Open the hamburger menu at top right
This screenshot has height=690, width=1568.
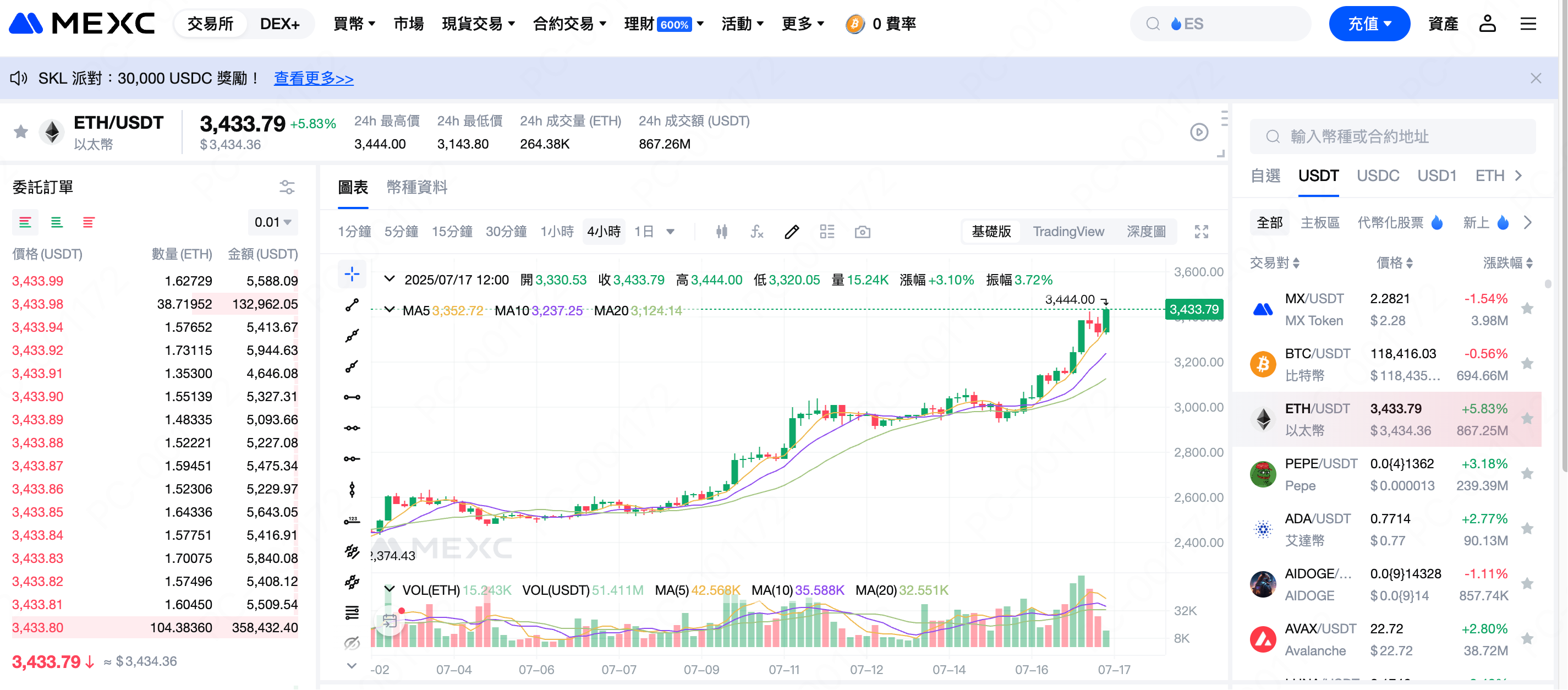click(x=1528, y=24)
